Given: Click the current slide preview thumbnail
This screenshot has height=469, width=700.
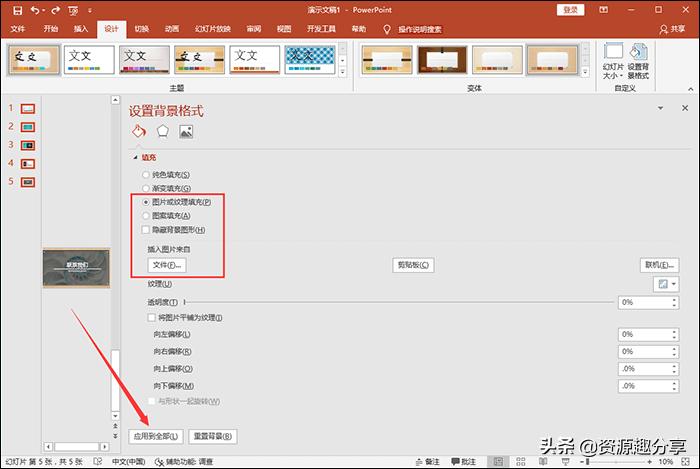Looking at the screenshot, I should click(76, 268).
